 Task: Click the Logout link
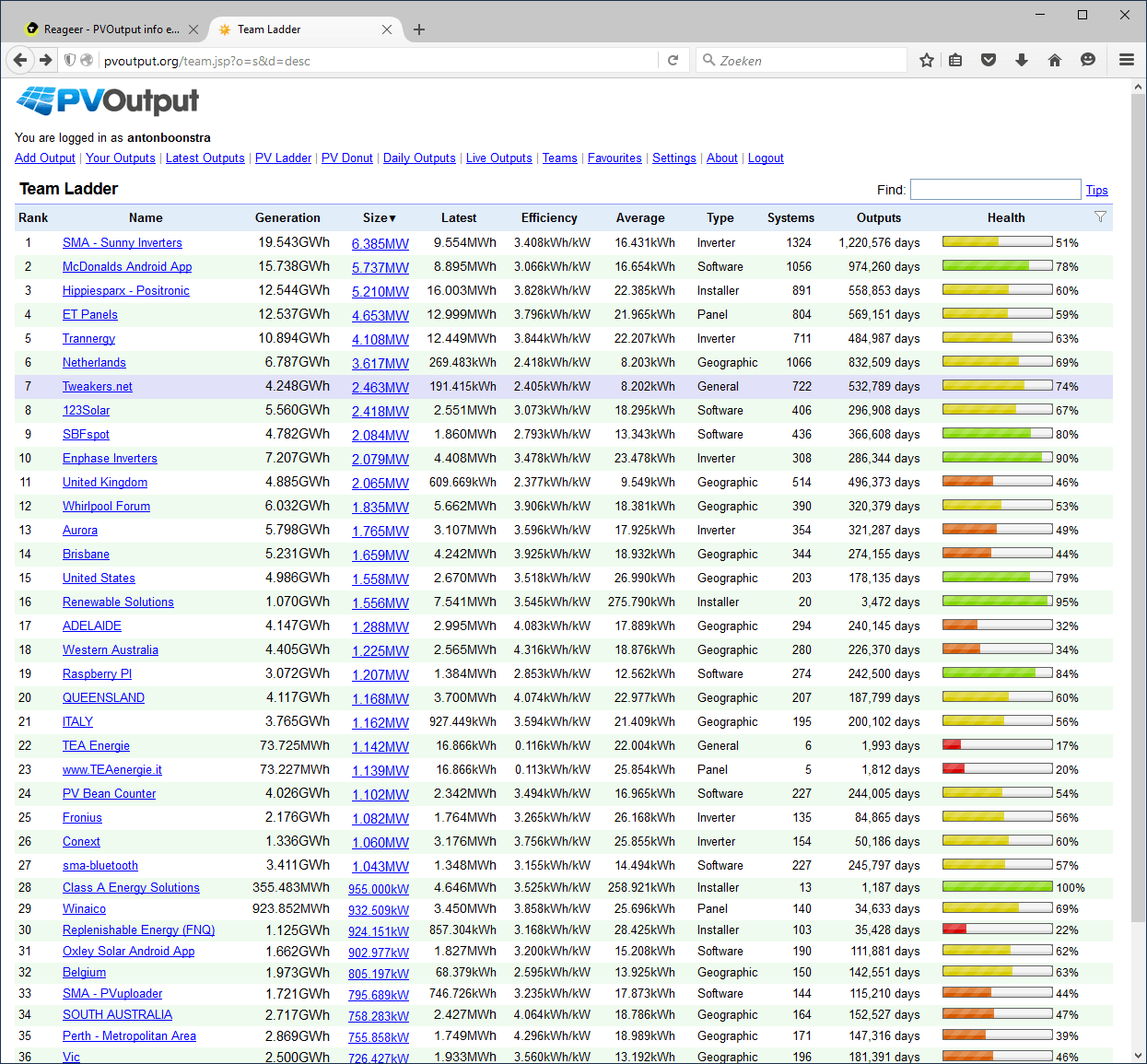coord(766,158)
